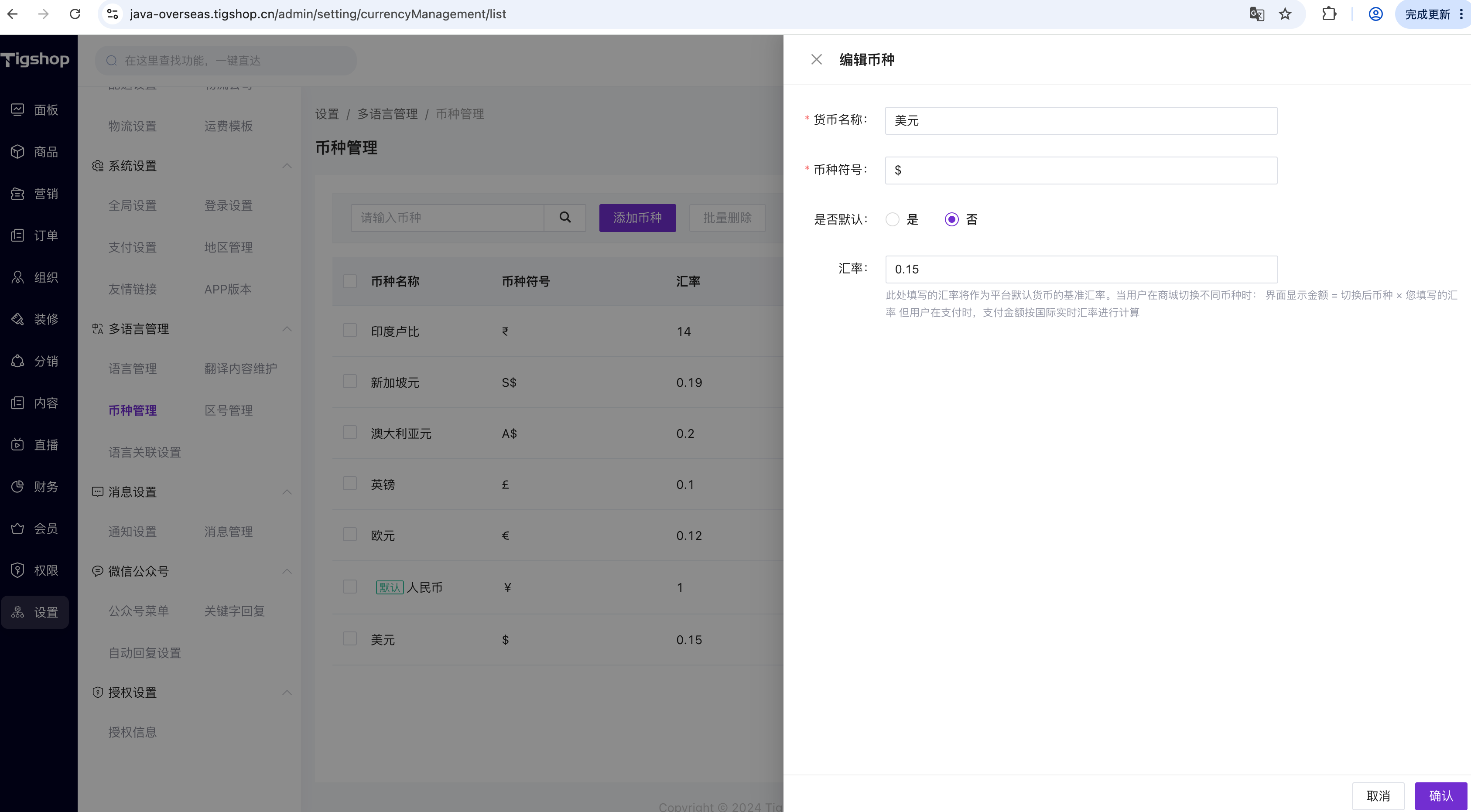Image resolution: width=1471 pixels, height=812 pixels.
Task: Toggle the select-all checkbox in table header
Action: coord(350,281)
